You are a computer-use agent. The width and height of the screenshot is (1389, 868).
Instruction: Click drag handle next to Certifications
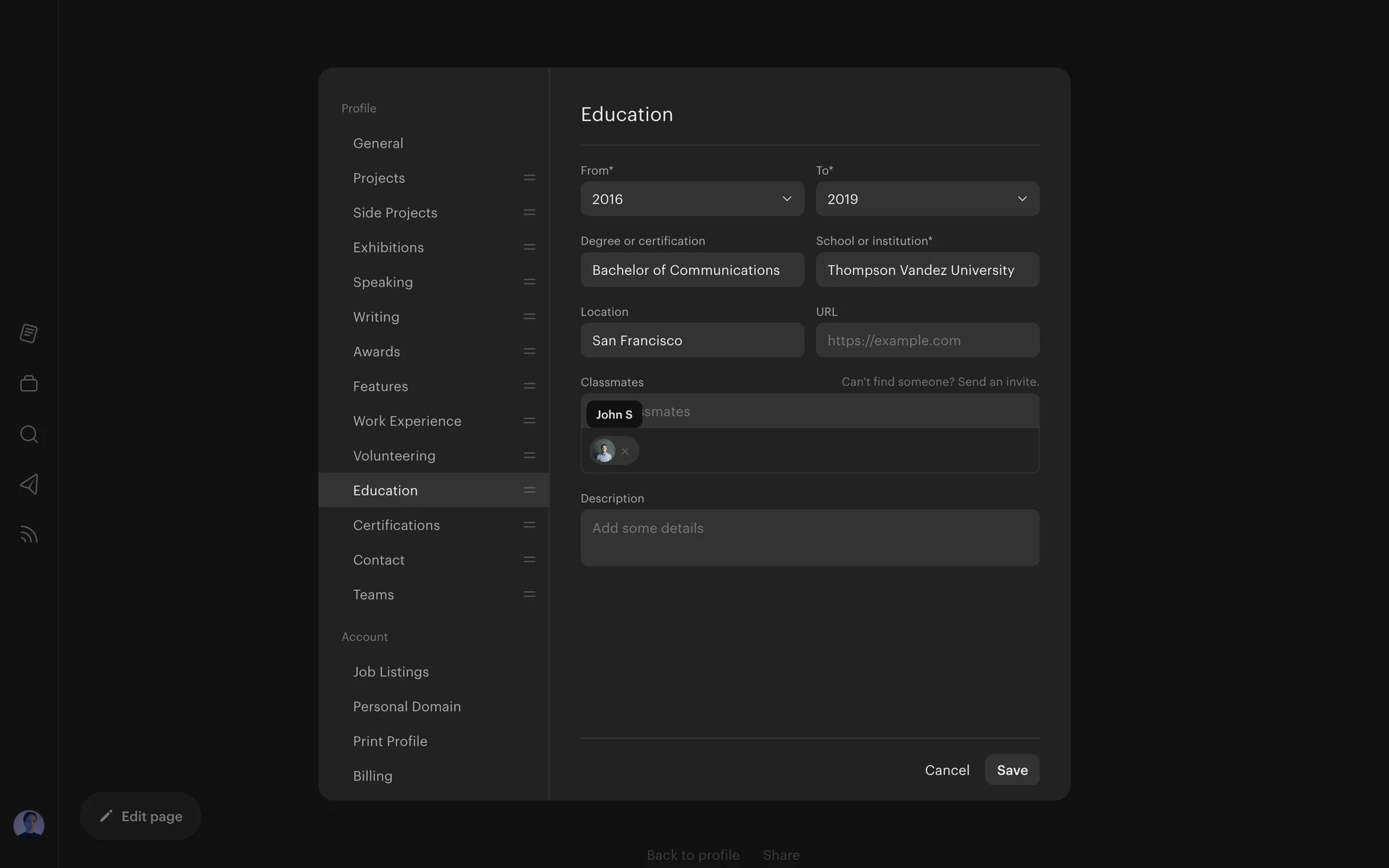(529, 525)
